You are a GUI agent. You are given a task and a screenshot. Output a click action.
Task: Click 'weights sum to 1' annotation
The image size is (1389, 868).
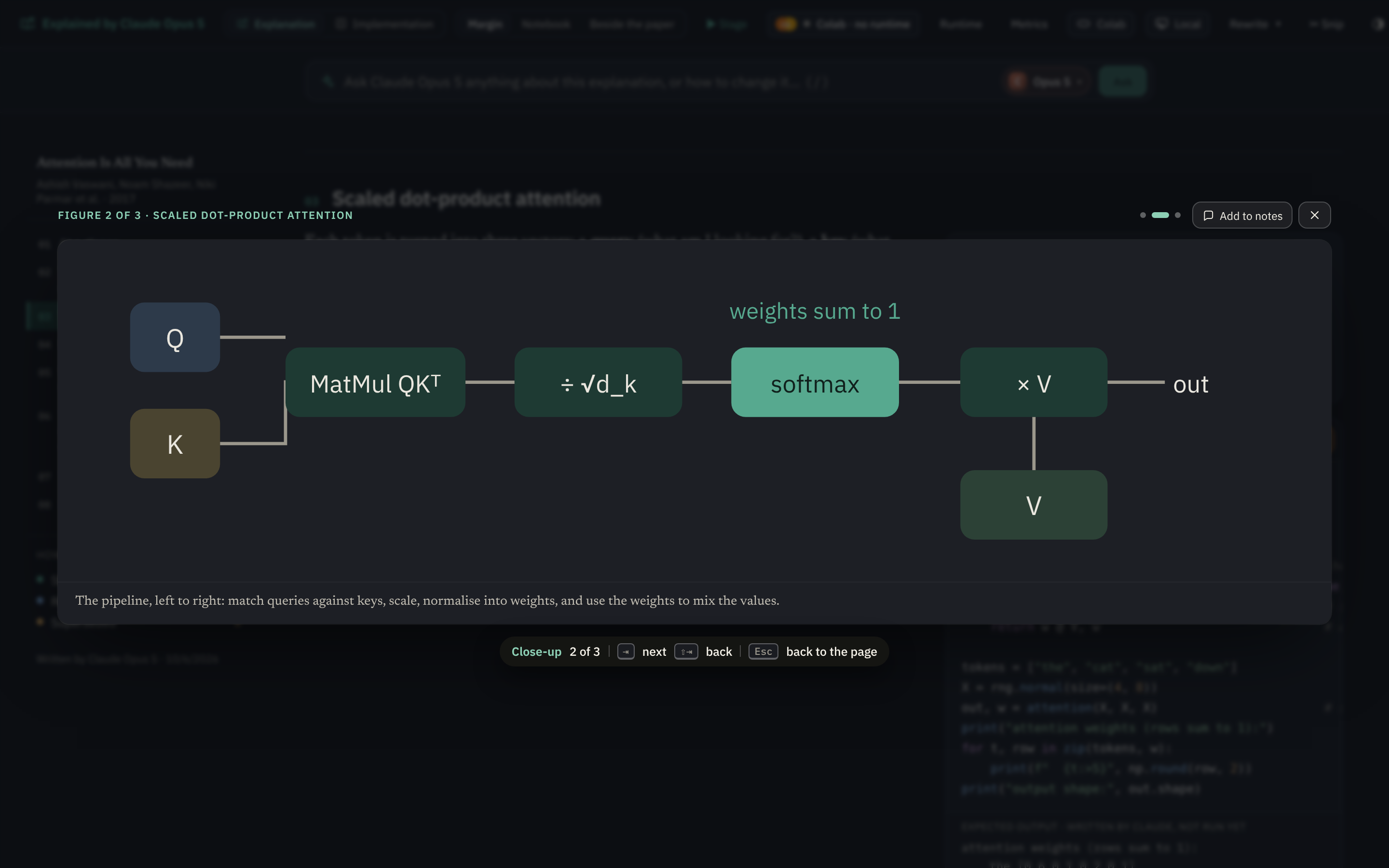tap(815, 311)
